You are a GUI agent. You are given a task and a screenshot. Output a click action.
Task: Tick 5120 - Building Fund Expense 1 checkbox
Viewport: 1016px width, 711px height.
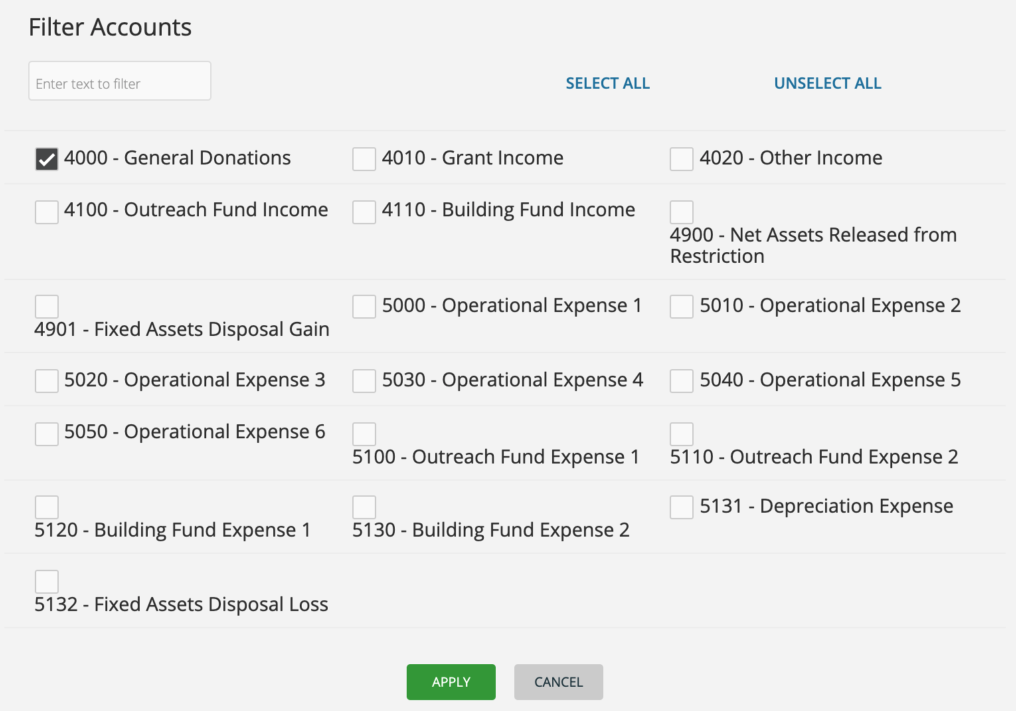point(47,507)
